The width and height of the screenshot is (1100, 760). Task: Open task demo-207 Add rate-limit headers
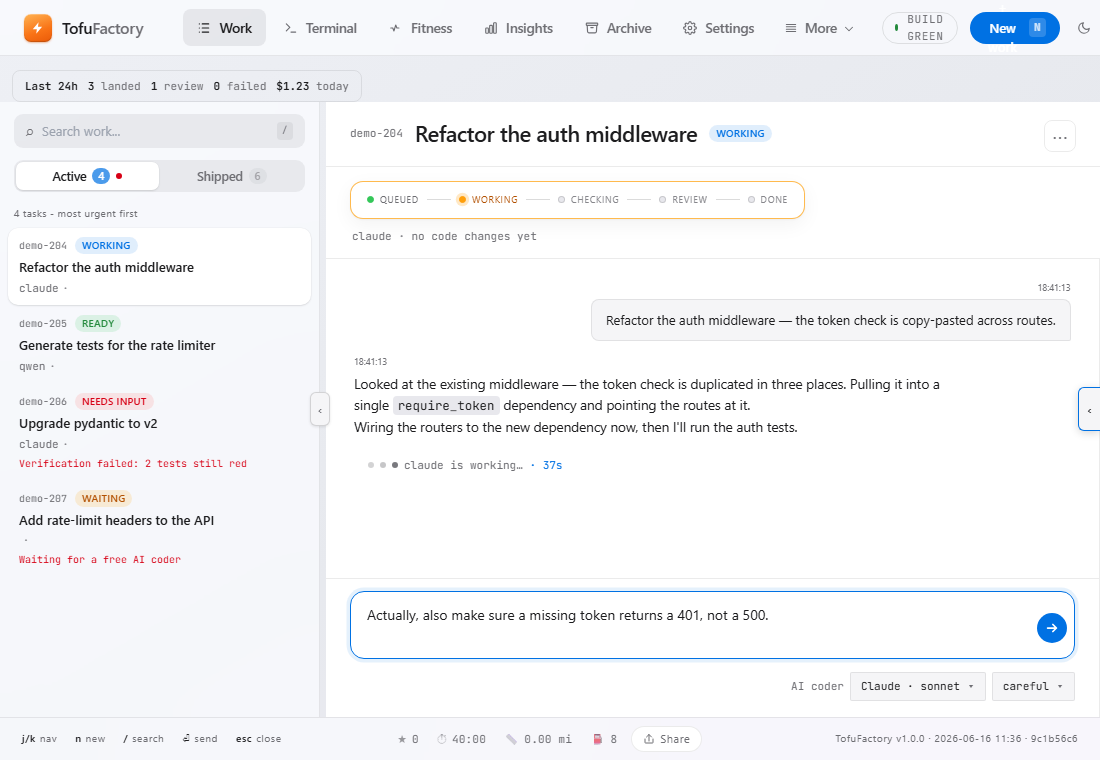coord(159,528)
